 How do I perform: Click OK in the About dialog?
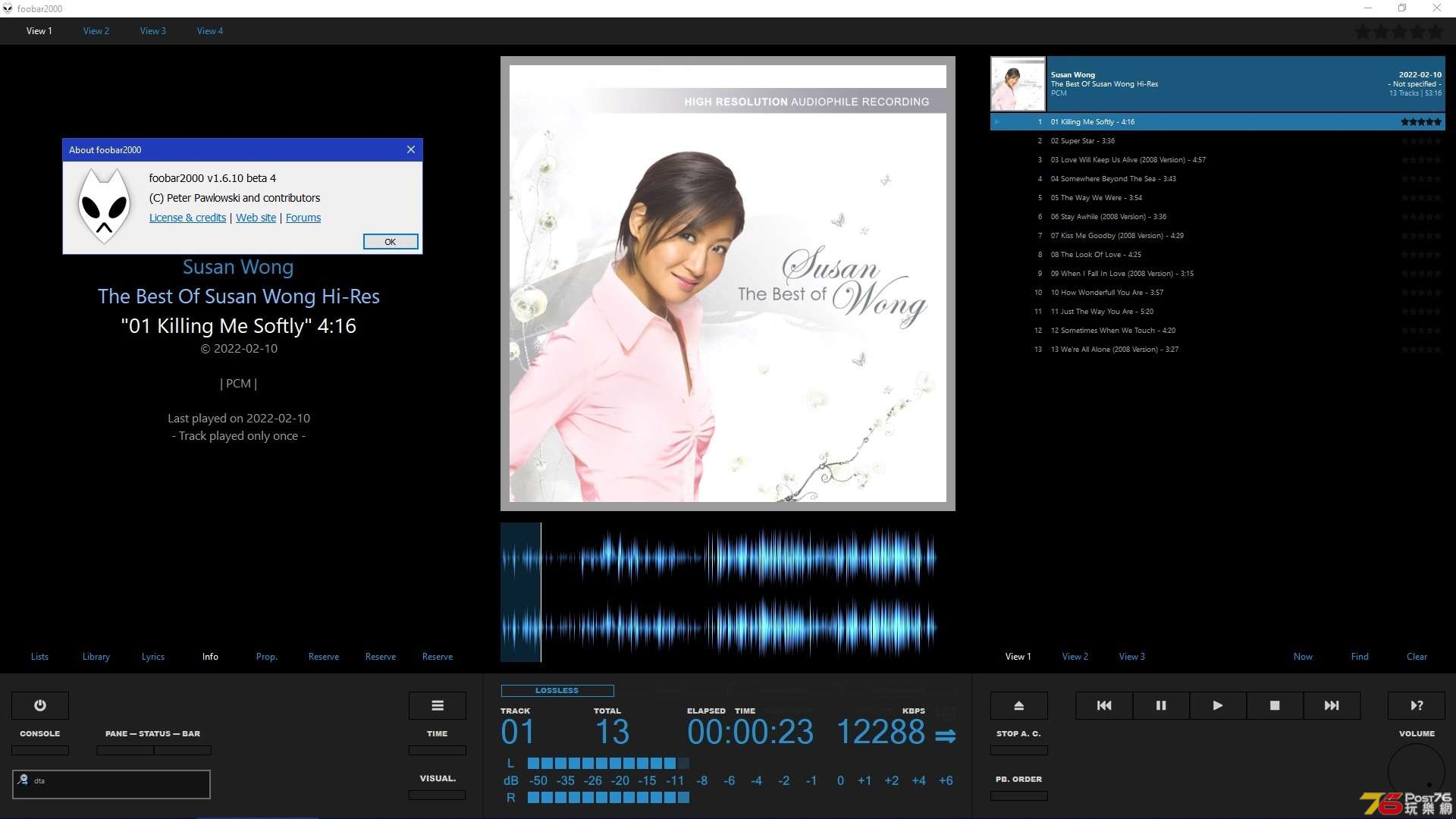tap(391, 242)
